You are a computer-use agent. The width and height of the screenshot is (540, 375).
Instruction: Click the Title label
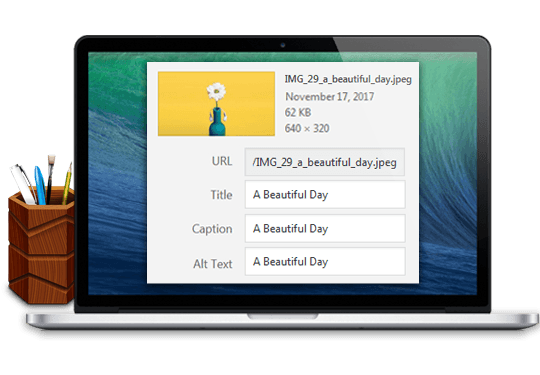(x=221, y=195)
